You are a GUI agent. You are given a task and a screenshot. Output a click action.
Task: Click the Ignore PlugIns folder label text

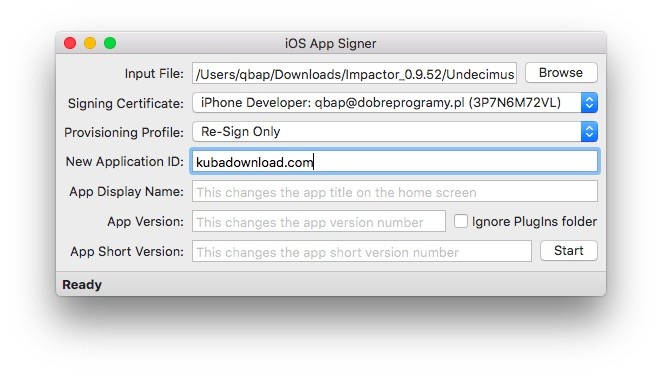pyautogui.click(x=534, y=222)
